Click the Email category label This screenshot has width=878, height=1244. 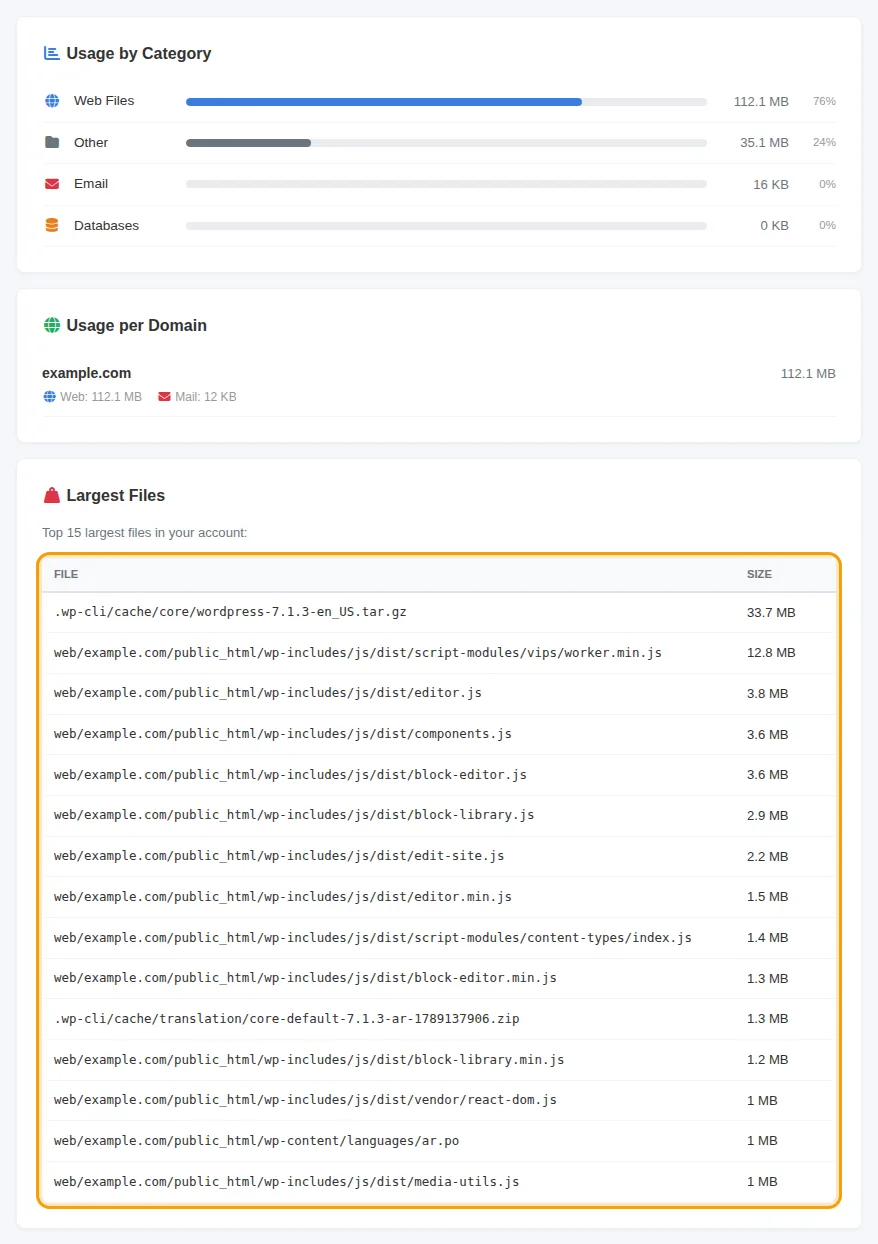(91, 184)
